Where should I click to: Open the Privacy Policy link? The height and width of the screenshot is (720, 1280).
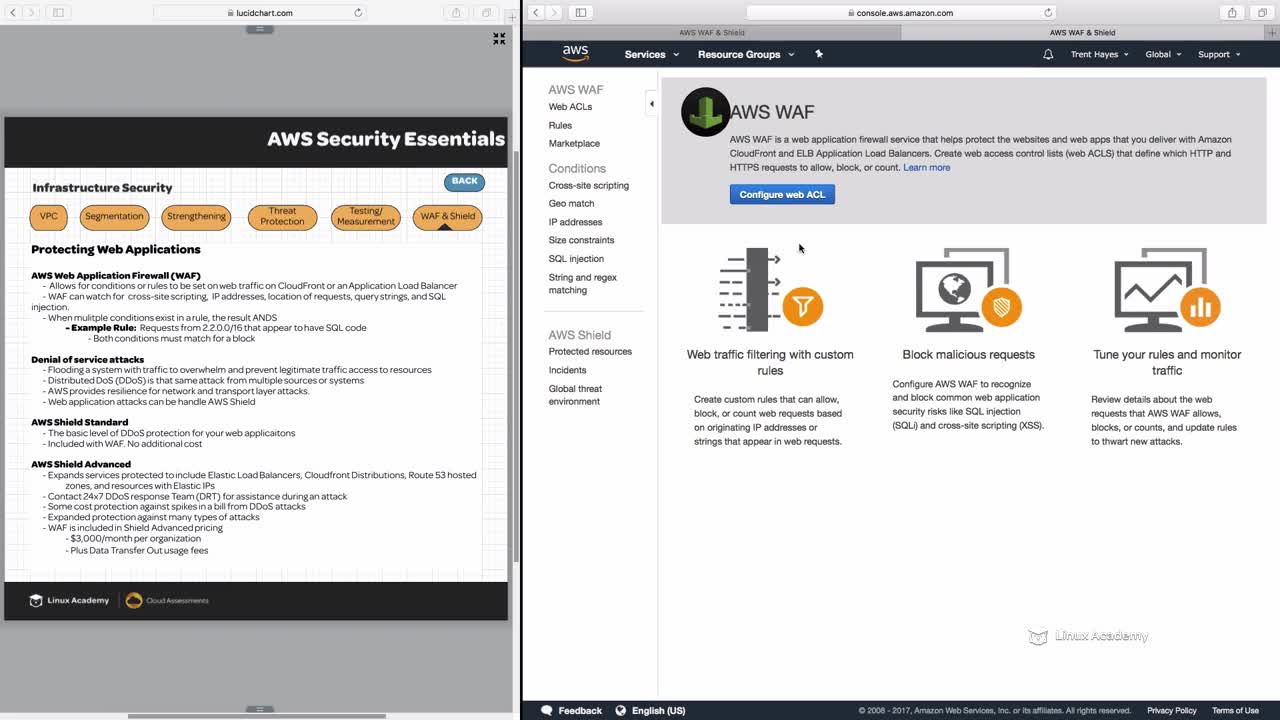click(x=1172, y=710)
